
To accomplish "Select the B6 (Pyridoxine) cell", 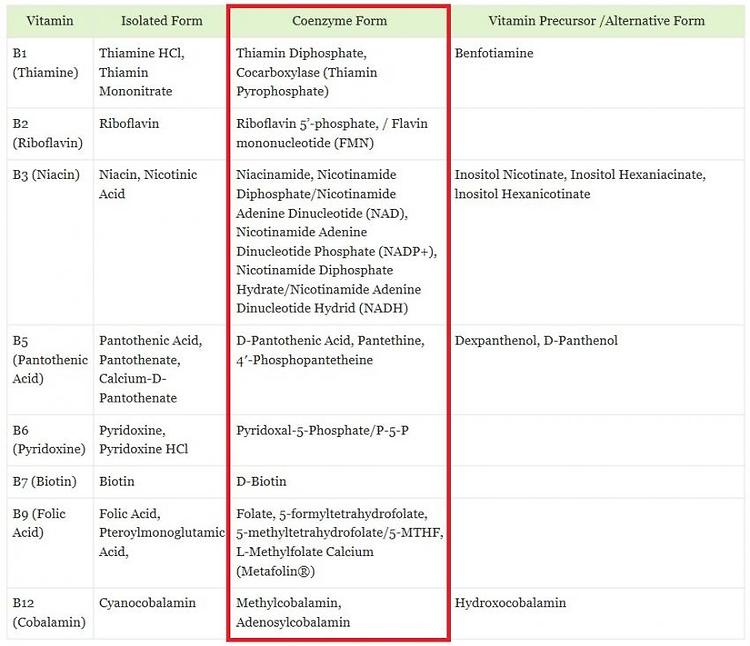I will pyautogui.click(x=50, y=440).
